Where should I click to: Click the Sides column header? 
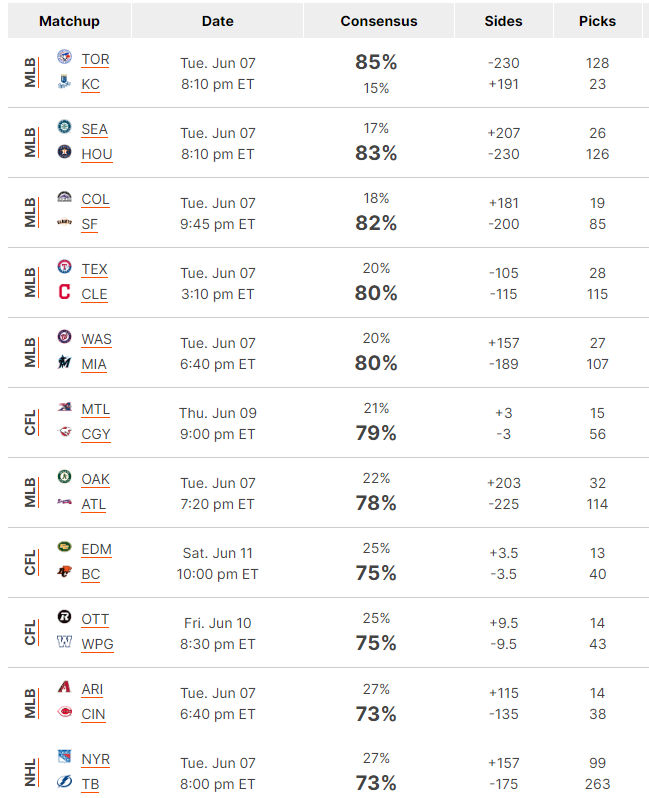pos(503,21)
